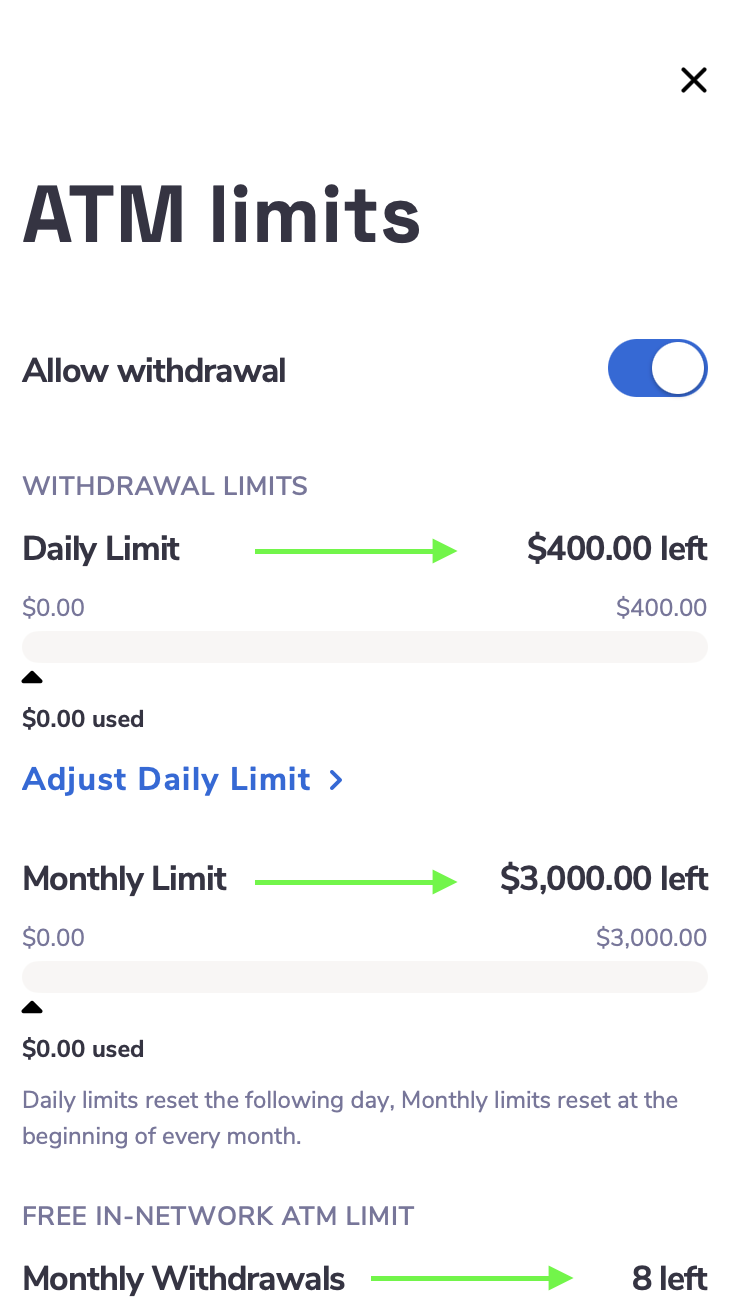Select the $3,000.00 left amount
Image resolution: width=734 pixels, height=1312 pixels.
coord(604,879)
